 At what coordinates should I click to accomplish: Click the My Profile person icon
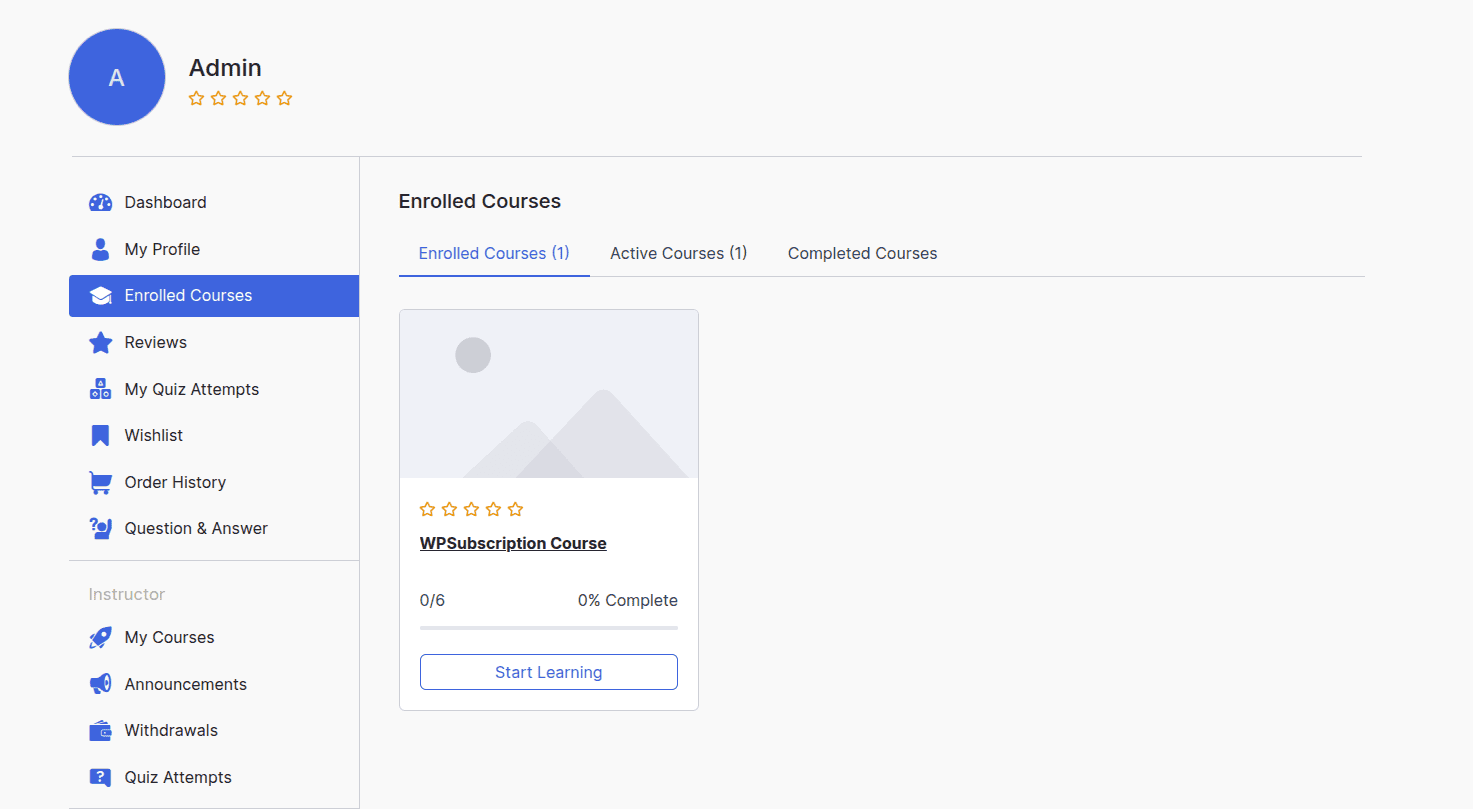(100, 249)
